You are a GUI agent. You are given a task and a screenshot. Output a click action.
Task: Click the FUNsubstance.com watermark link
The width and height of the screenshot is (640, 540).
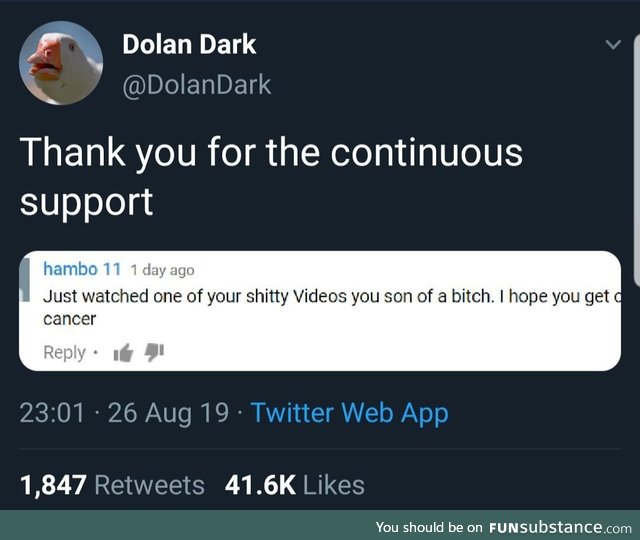point(560,527)
